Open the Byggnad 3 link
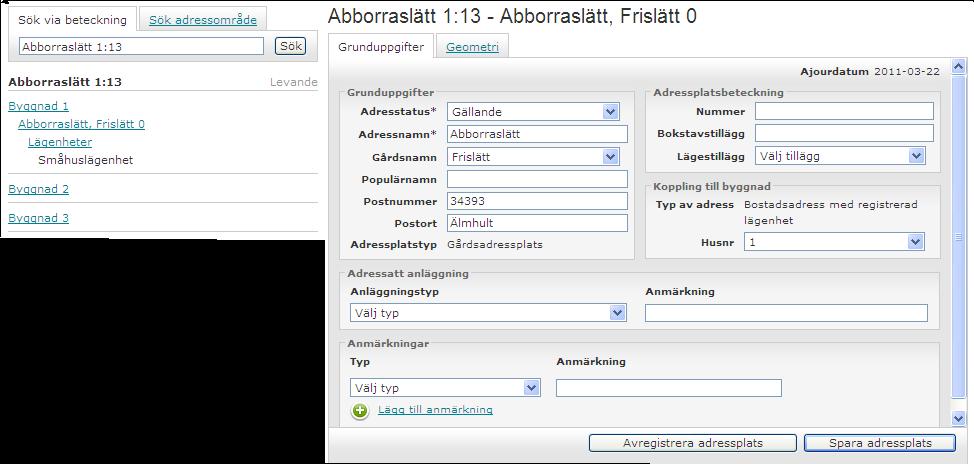The image size is (974, 464). [39, 218]
